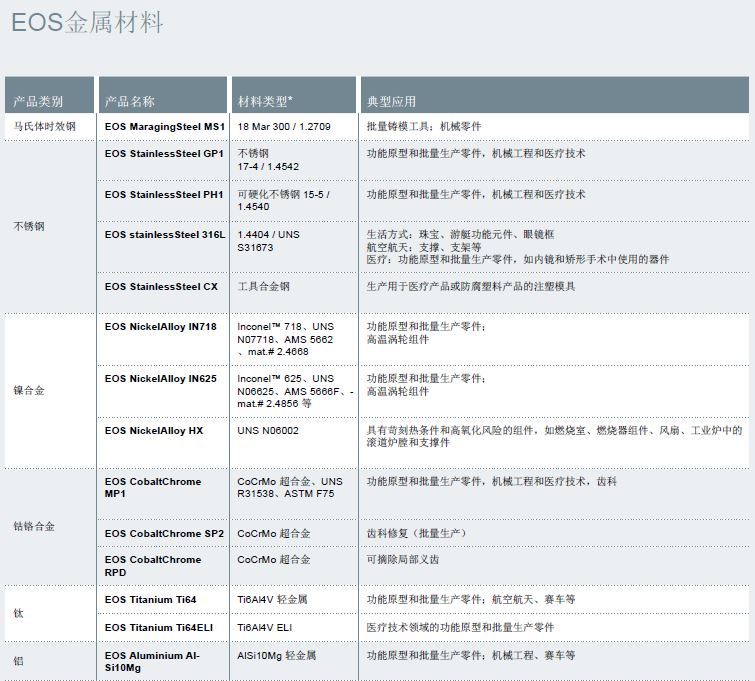Viewport: 755px width, 681px height.
Task: Select EOS NickelAlloy IN718 product name
Action: [161, 327]
